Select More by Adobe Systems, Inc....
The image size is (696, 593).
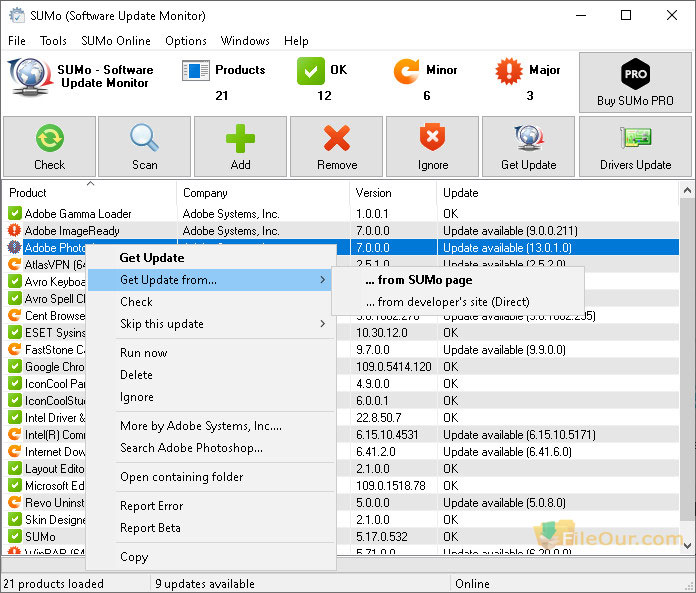click(x=211, y=426)
